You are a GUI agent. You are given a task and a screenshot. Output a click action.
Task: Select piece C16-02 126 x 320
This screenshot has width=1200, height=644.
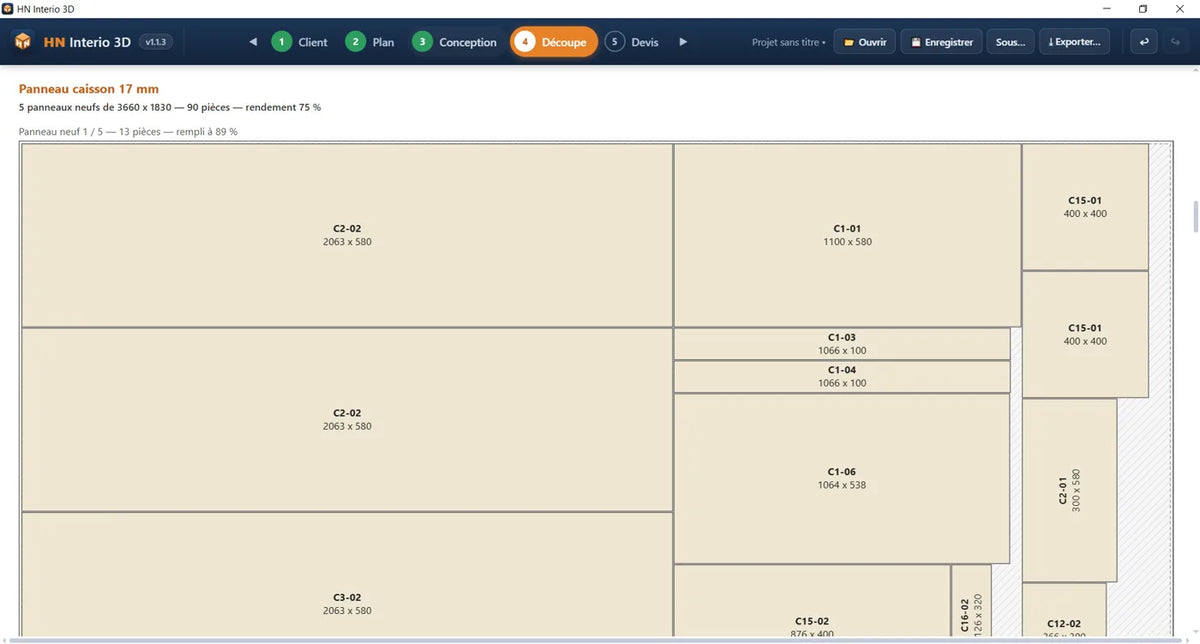pos(971,601)
